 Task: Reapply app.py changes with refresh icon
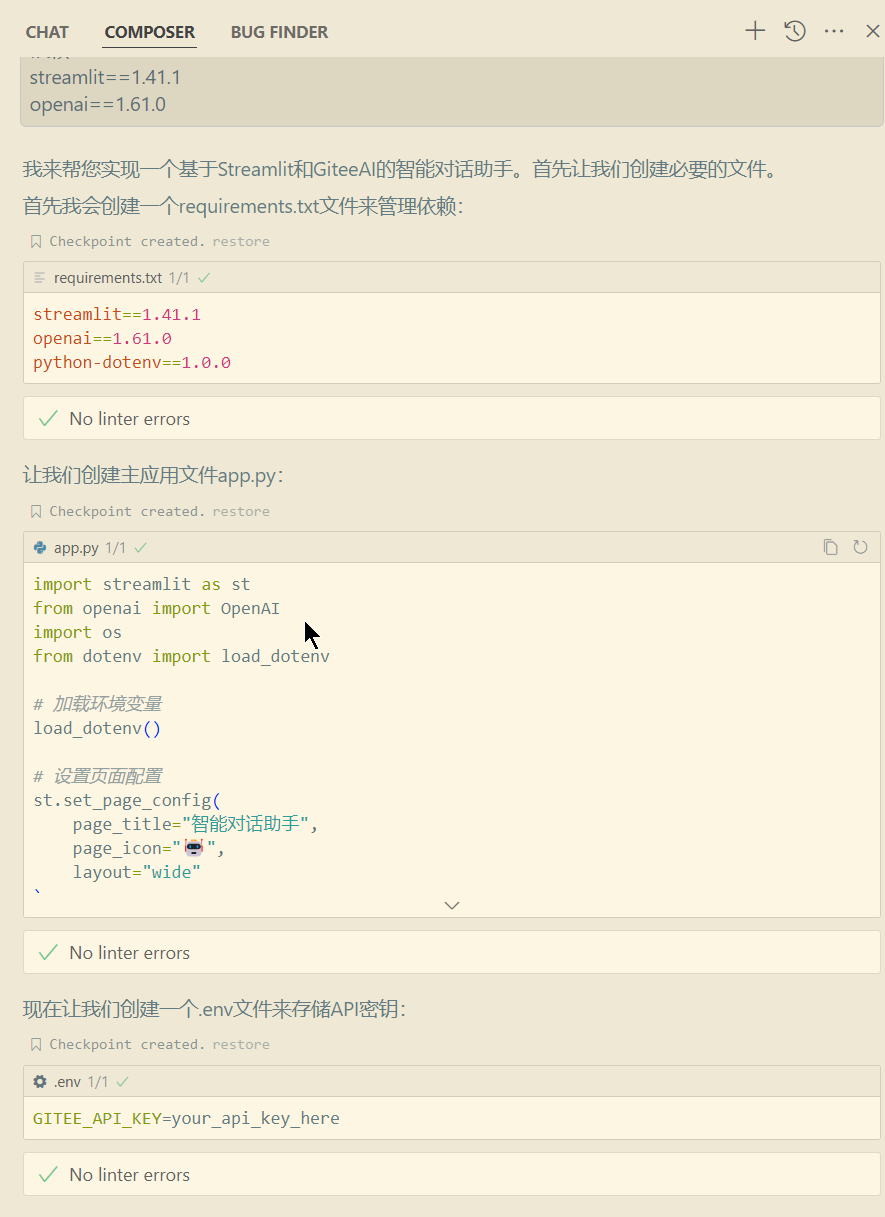(x=860, y=547)
